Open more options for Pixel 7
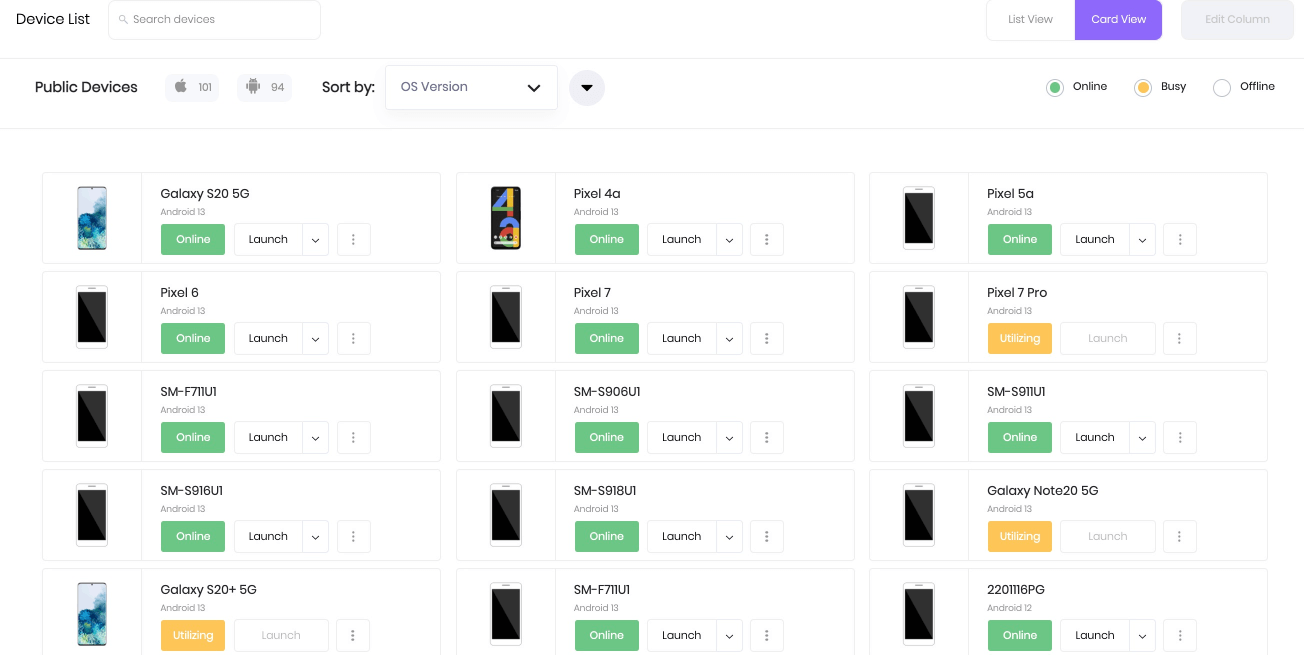 [x=767, y=339]
